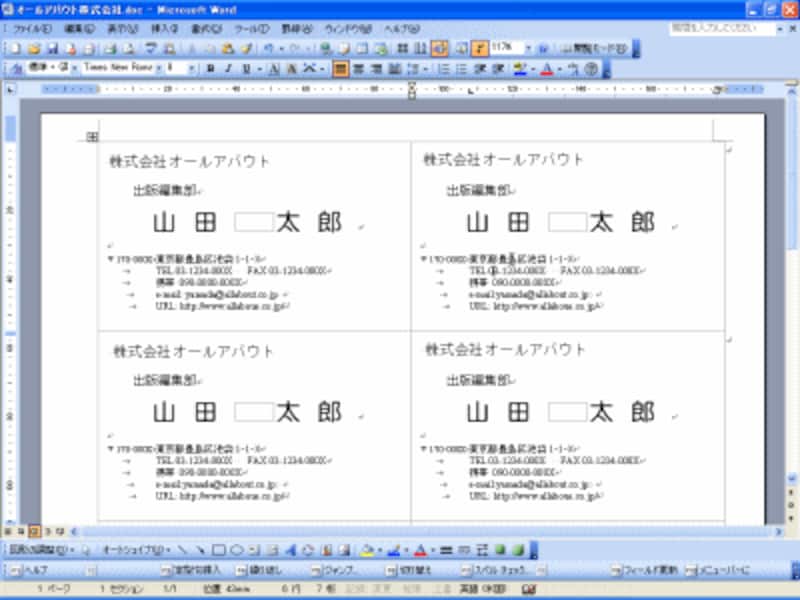Select the Rectangle drawing tool
The height and width of the screenshot is (600, 800).
click(218, 550)
